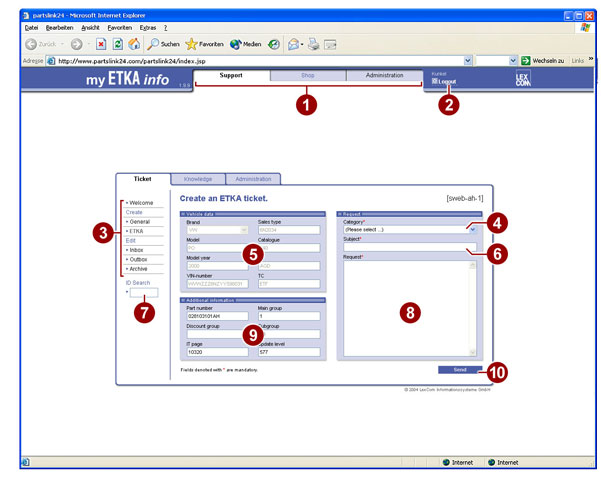
Task: Click the browser Back (Zurück) arrow icon
Action: click(x=30, y=44)
